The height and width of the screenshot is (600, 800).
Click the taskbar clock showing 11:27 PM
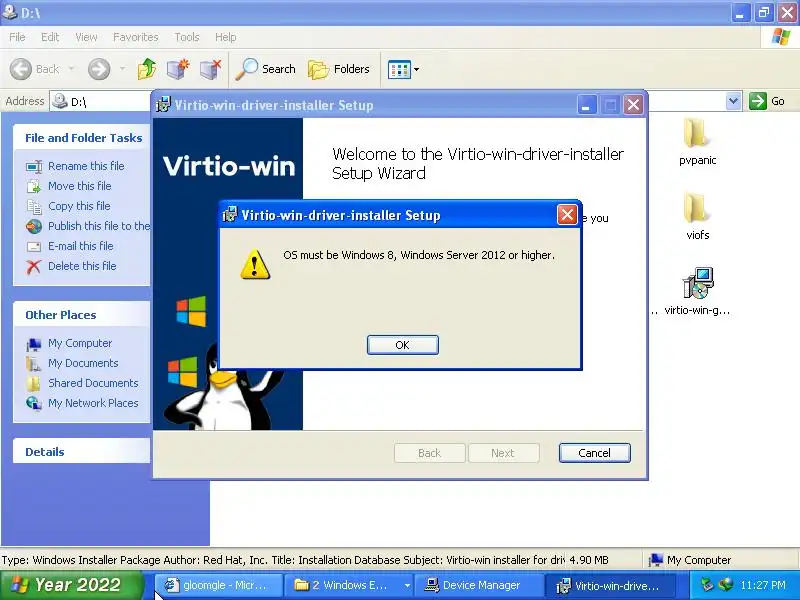tap(763, 586)
